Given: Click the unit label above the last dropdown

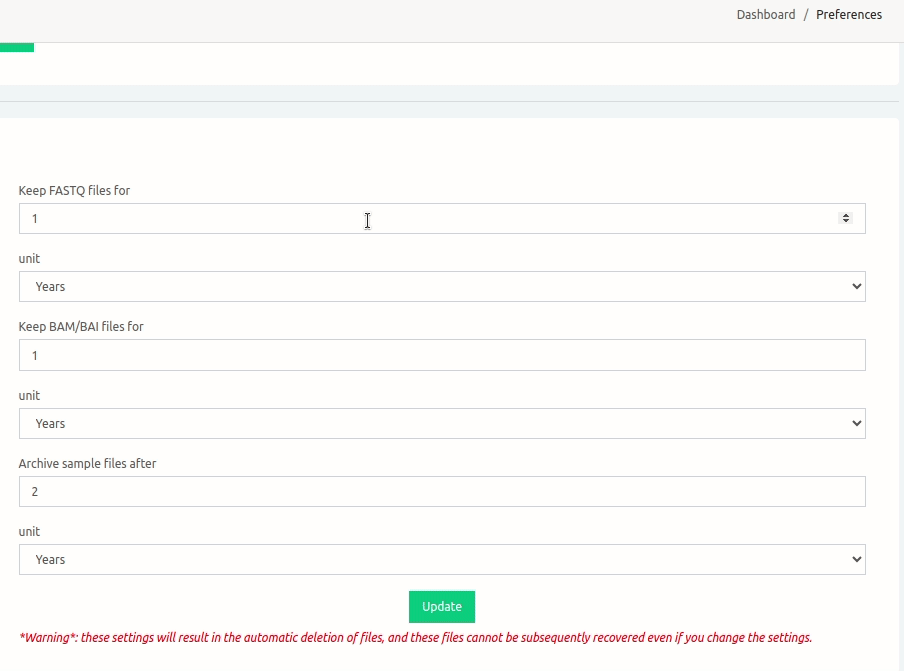Looking at the screenshot, I should pos(29,532).
